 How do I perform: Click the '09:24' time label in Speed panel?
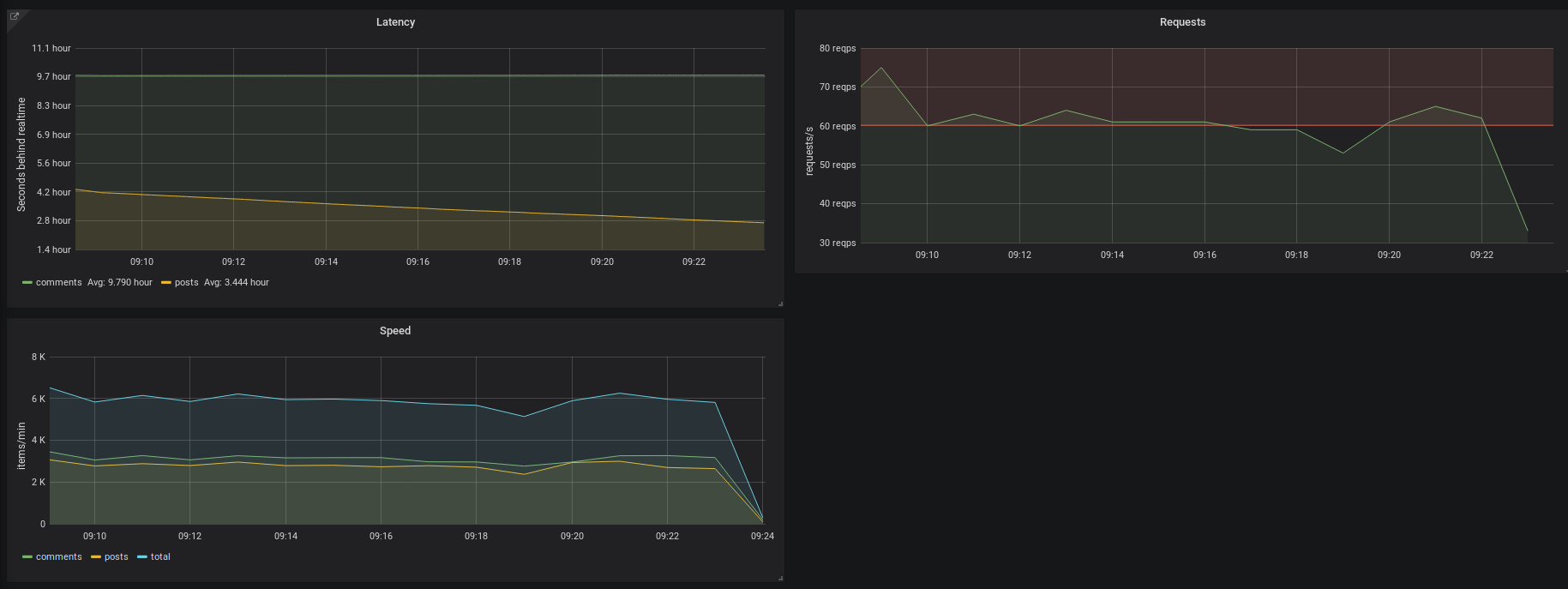(762, 536)
